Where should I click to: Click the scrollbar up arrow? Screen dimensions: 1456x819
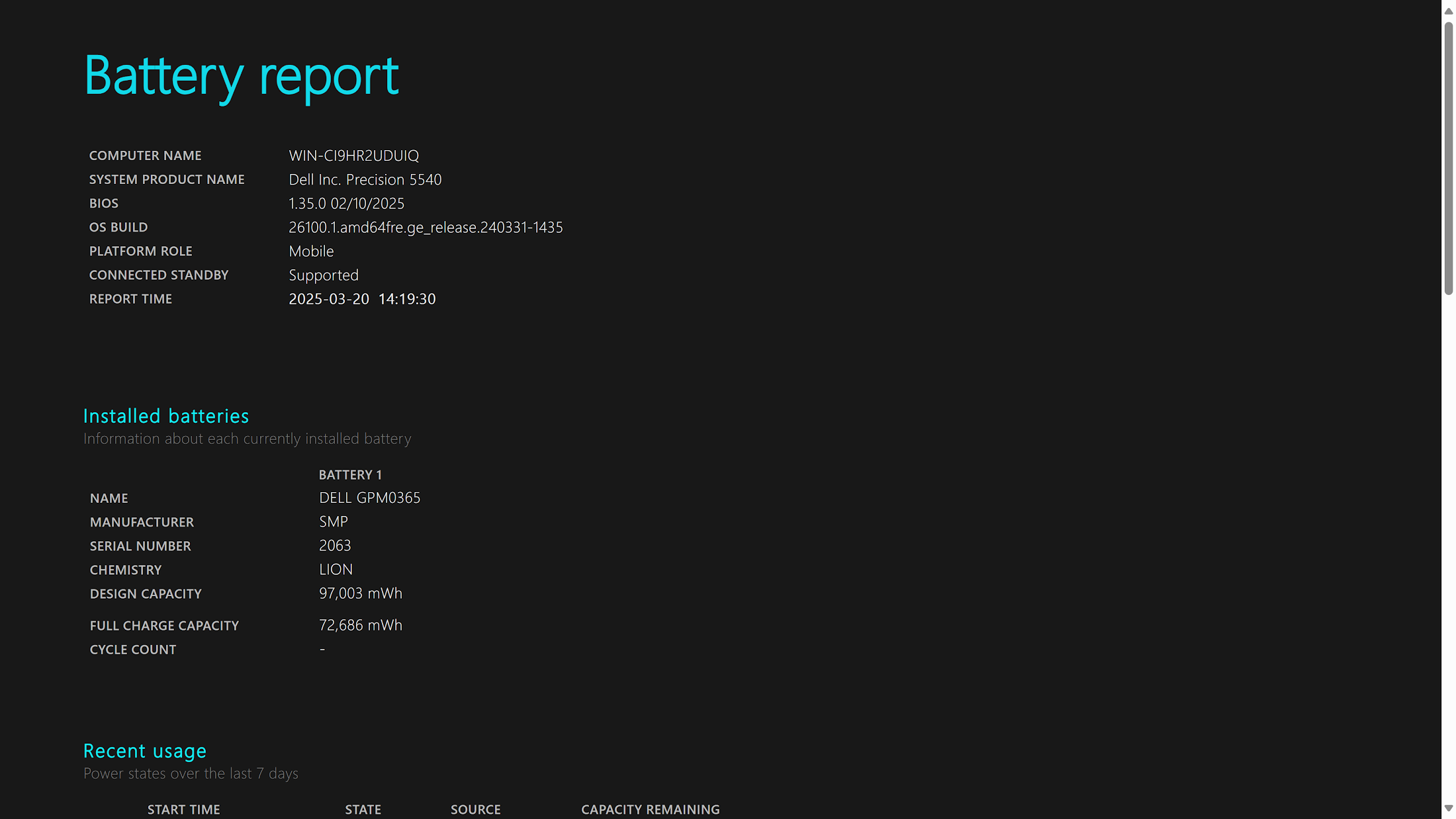coord(1448,11)
